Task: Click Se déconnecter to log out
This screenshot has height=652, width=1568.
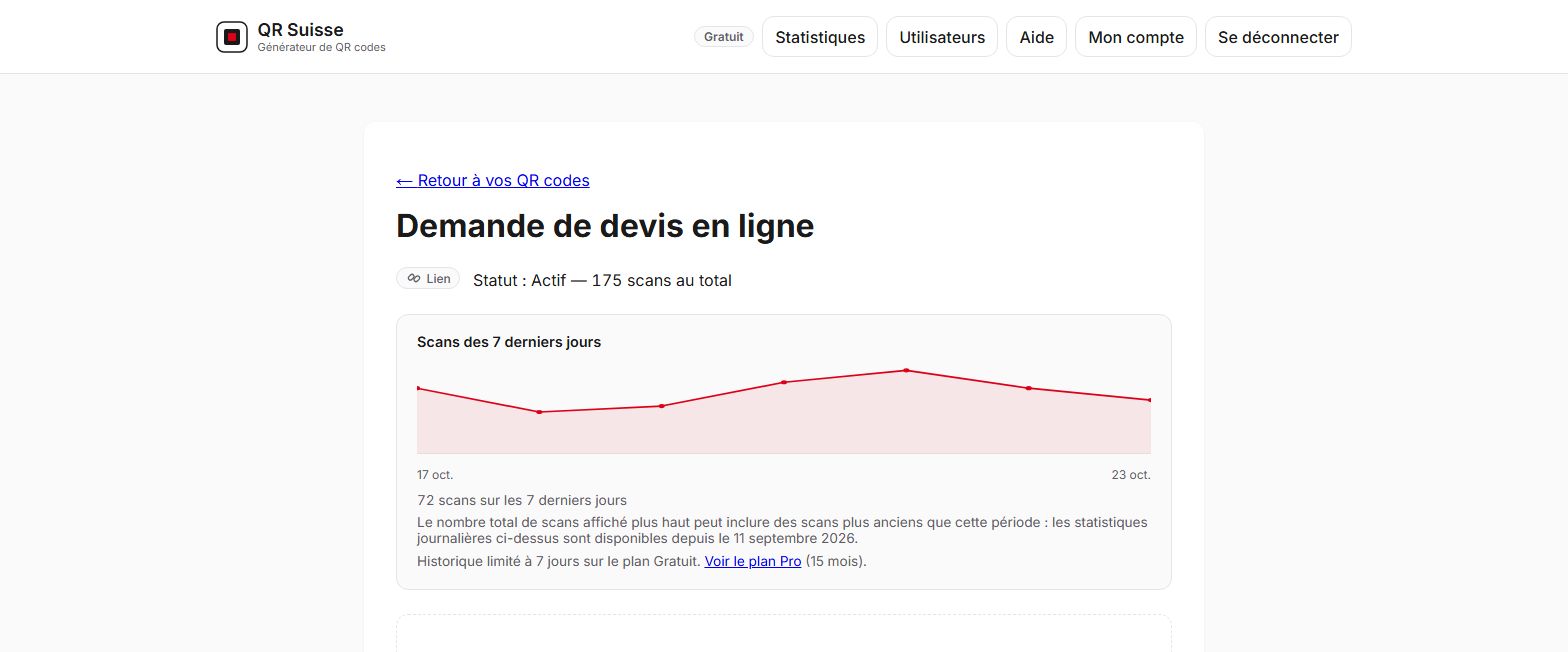Action: 1278,37
